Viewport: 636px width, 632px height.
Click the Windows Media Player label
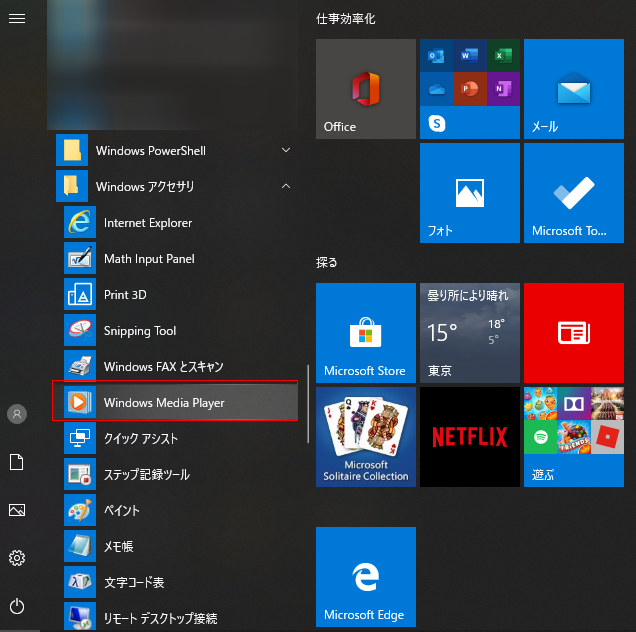(x=164, y=403)
